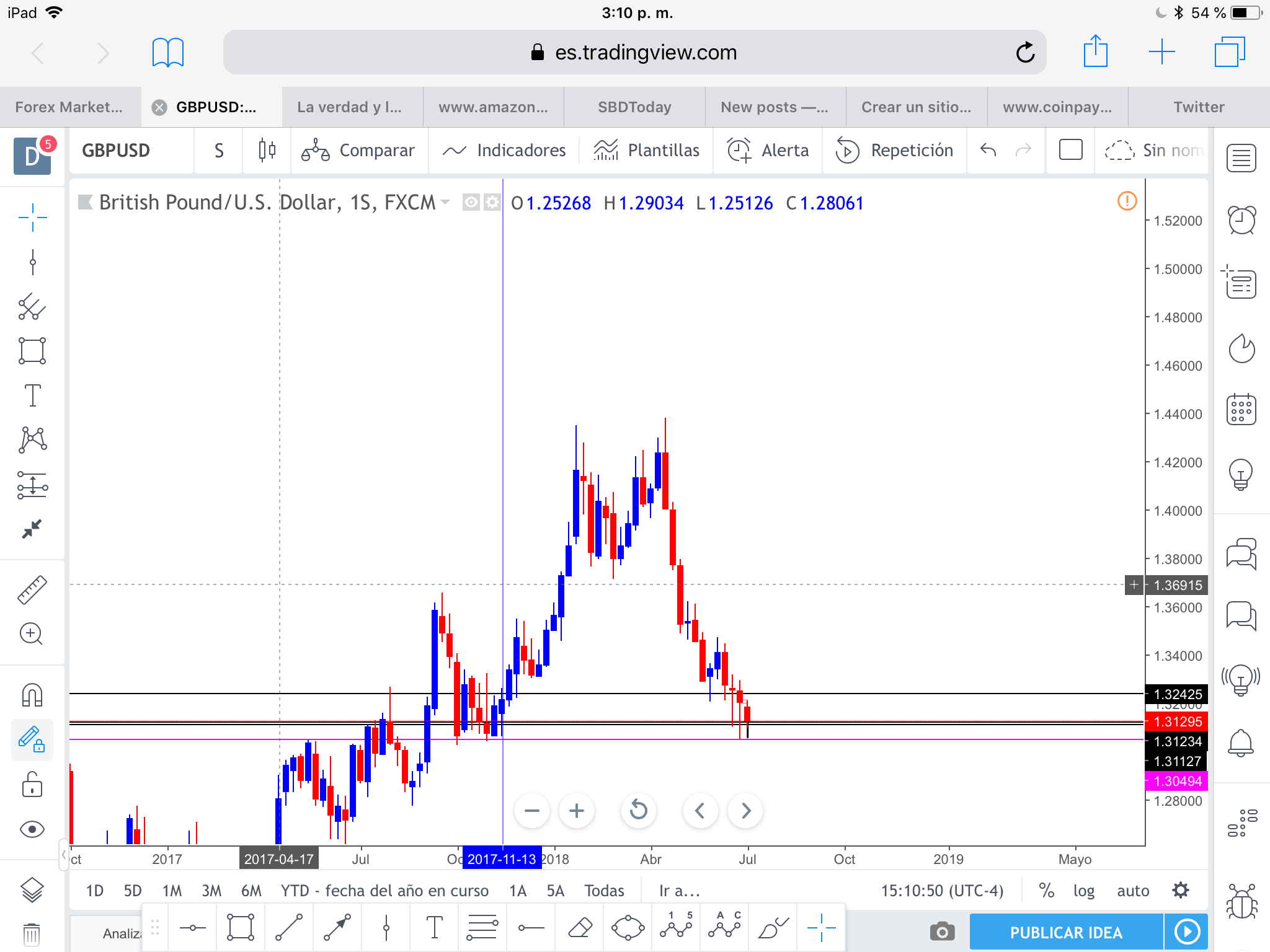1270x952 pixels.
Task: Open chart settings gear icon
Action: click(x=1181, y=891)
